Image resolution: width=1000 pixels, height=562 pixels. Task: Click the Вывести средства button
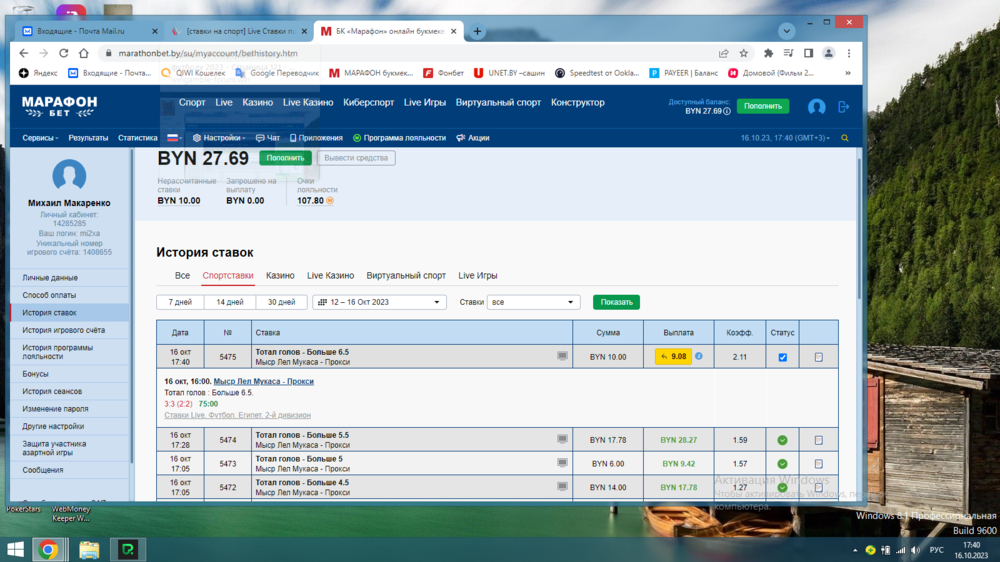pyautogui.click(x=356, y=158)
